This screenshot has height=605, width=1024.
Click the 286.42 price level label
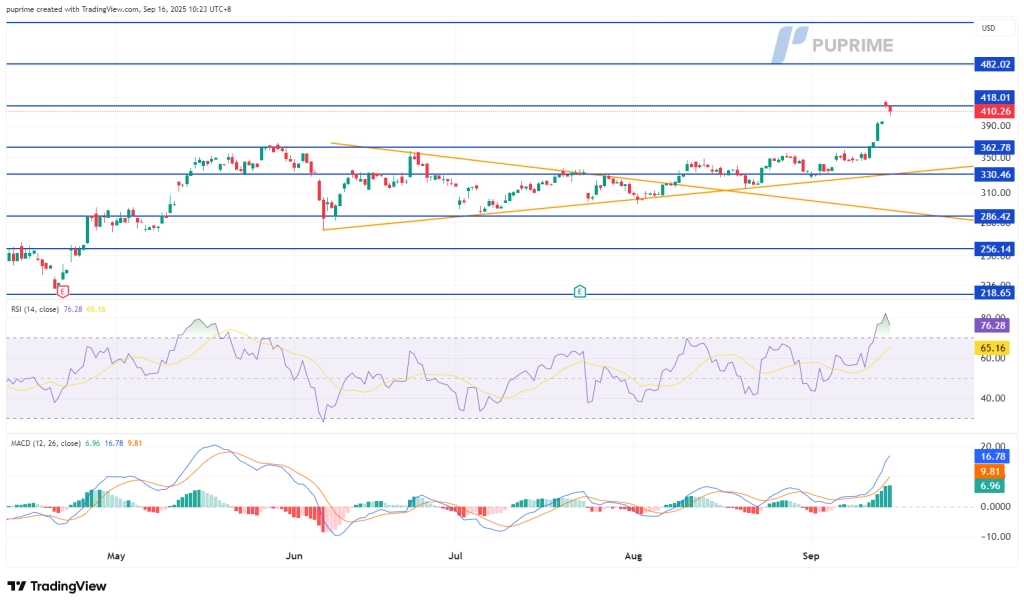pyautogui.click(x=996, y=216)
